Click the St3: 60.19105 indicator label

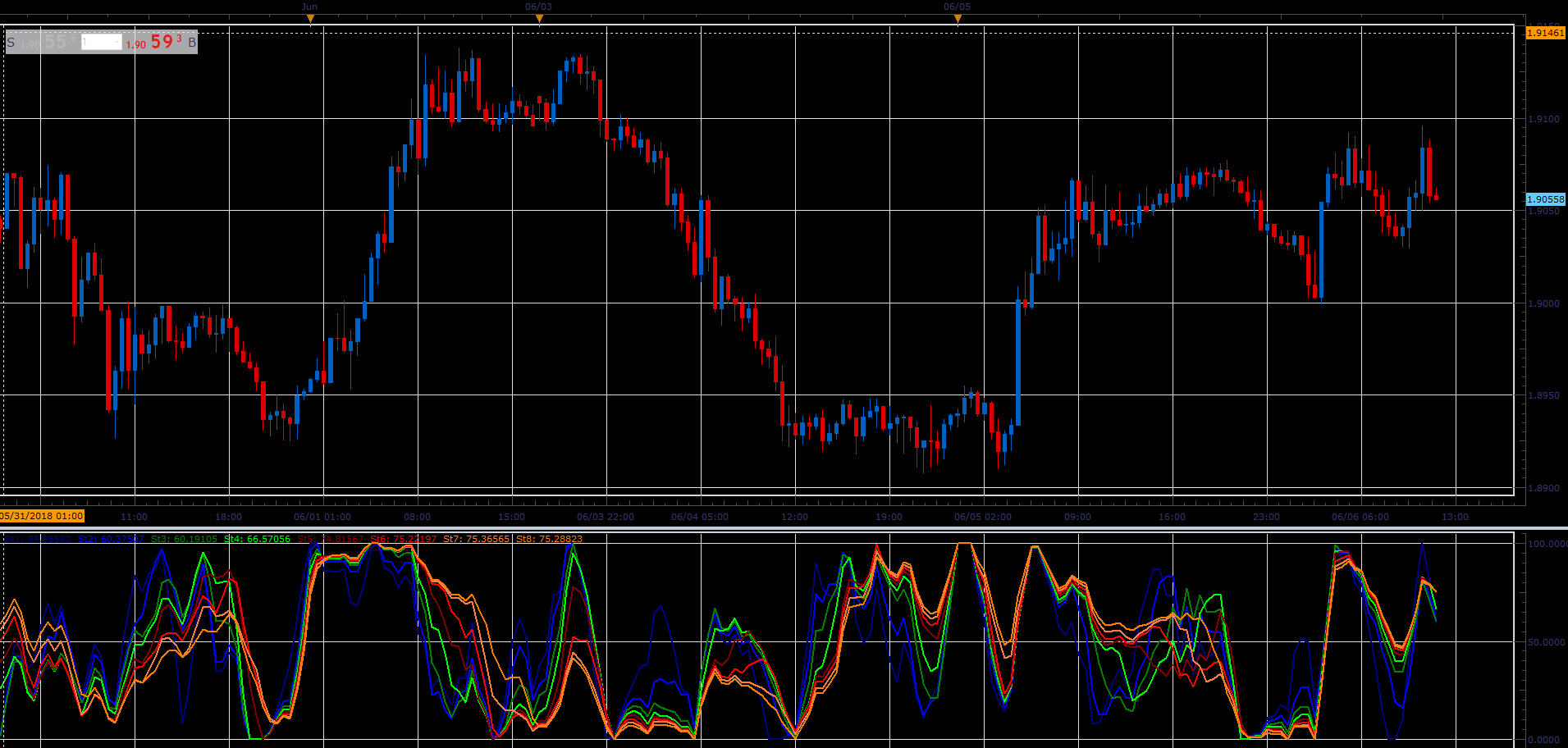[x=184, y=539]
